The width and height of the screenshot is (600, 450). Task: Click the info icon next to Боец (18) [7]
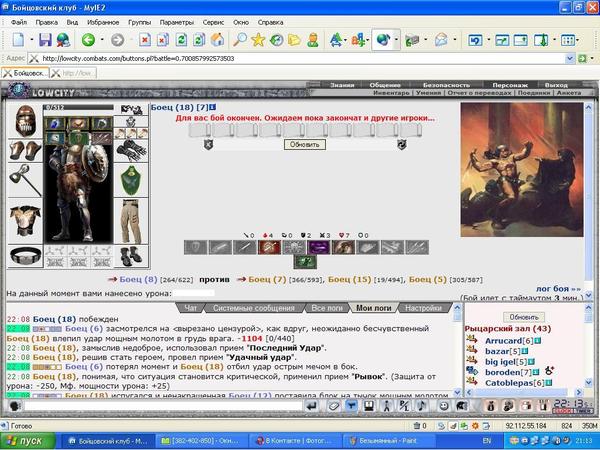pyautogui.click(x=213, y=108)
